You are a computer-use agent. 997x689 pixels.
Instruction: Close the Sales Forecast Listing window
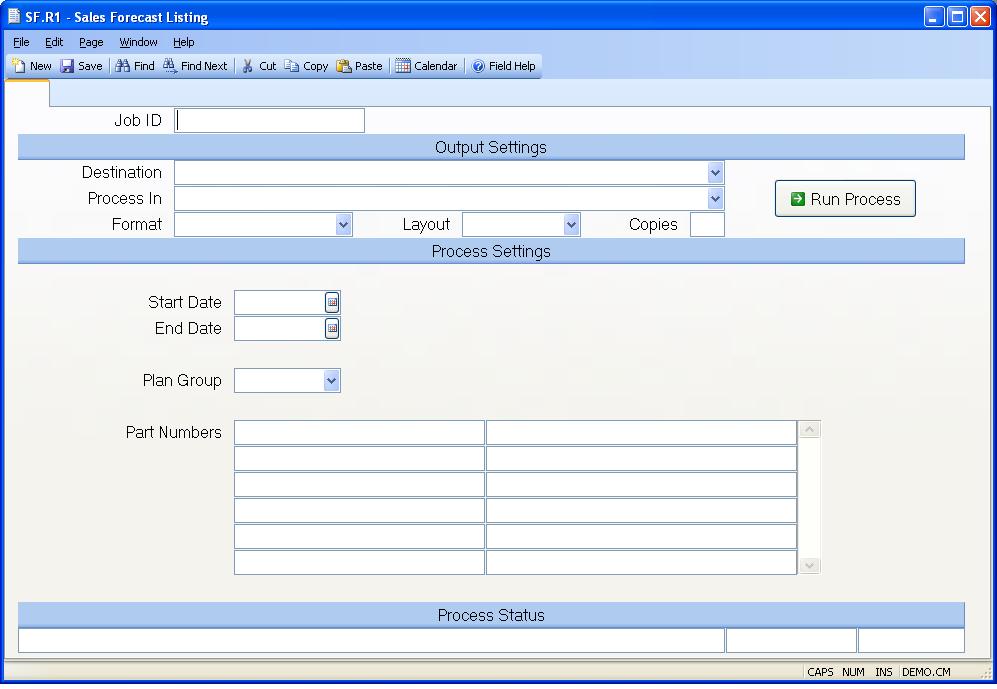(x=980, y=17)
